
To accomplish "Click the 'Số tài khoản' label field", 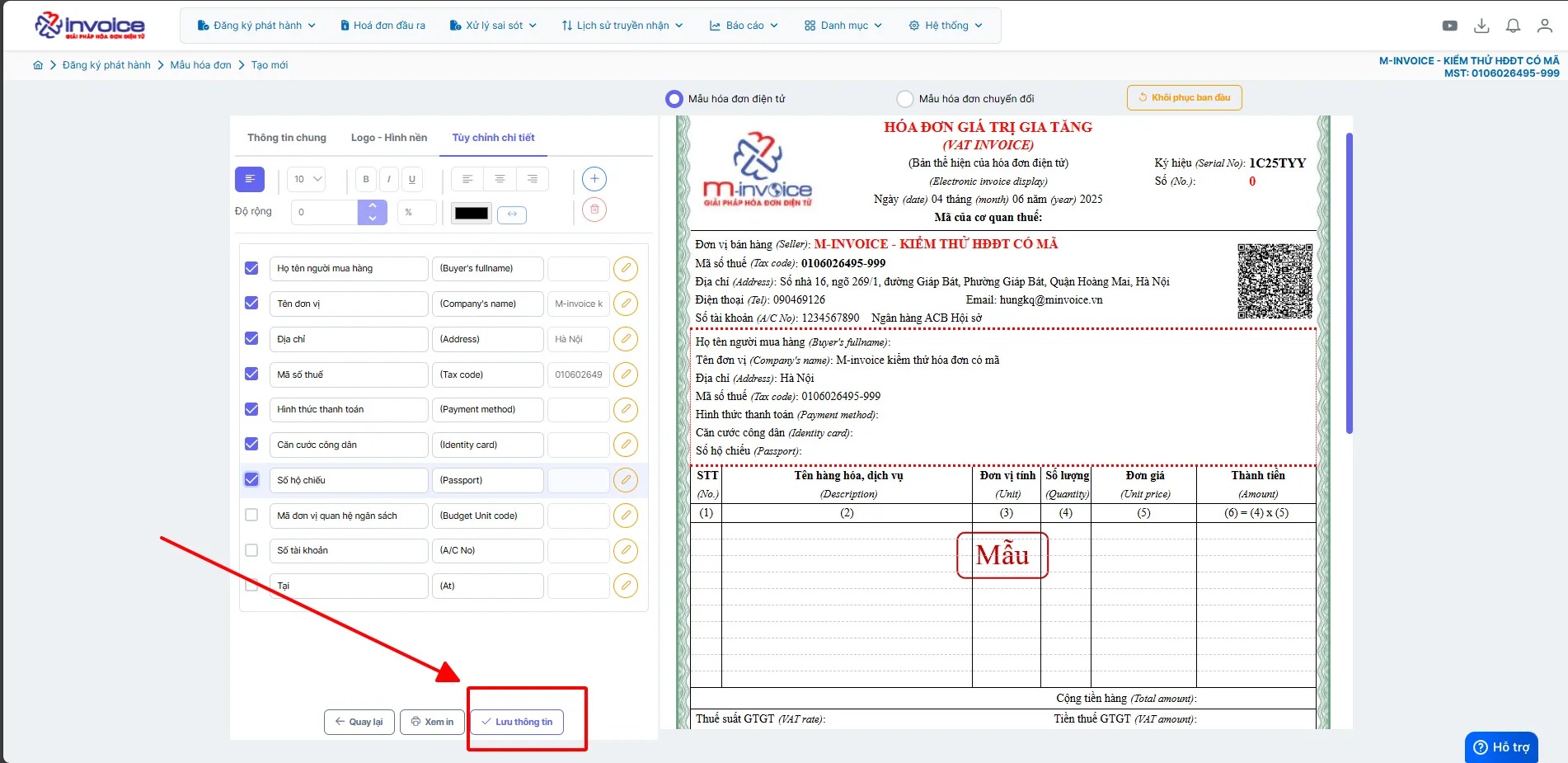I will [x=349, y=550].
